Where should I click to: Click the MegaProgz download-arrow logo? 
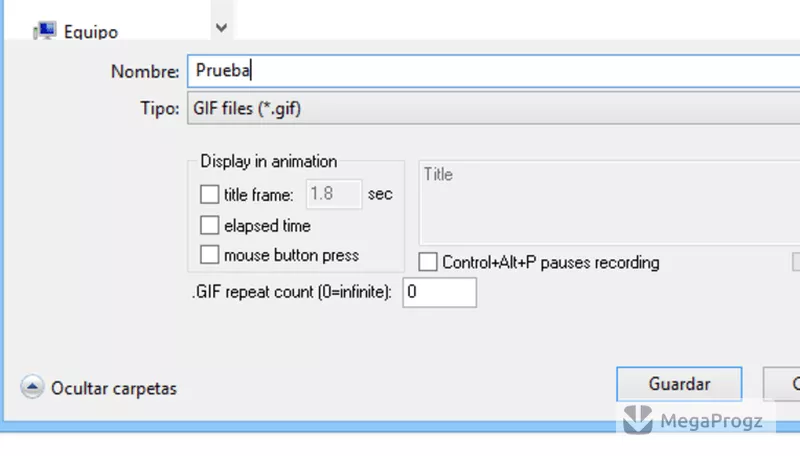tap(638, 420)
